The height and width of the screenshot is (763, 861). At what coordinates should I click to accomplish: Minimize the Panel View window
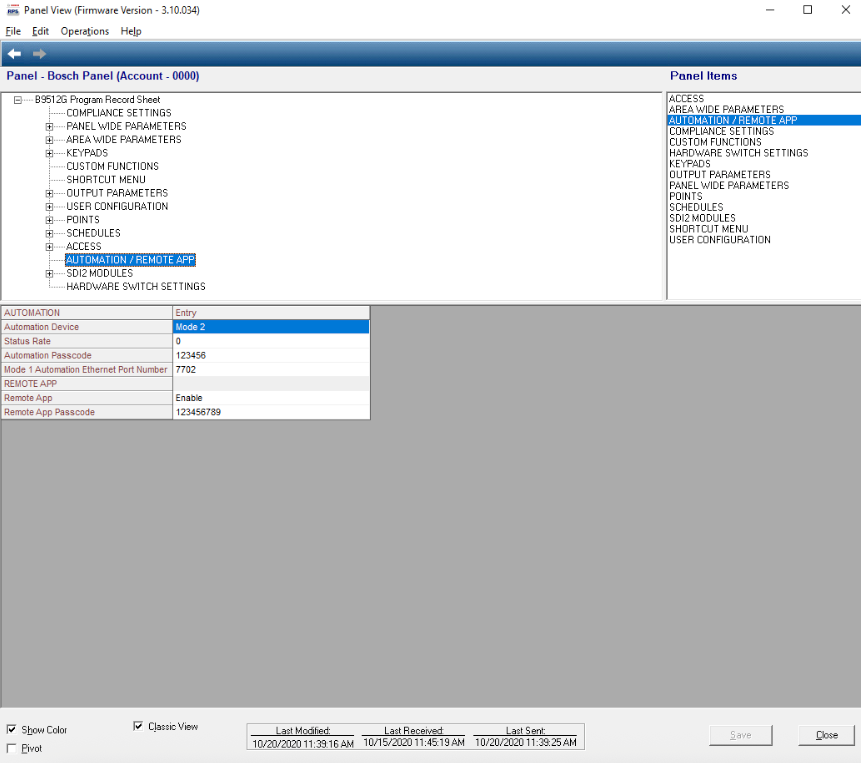coord(770,10)
